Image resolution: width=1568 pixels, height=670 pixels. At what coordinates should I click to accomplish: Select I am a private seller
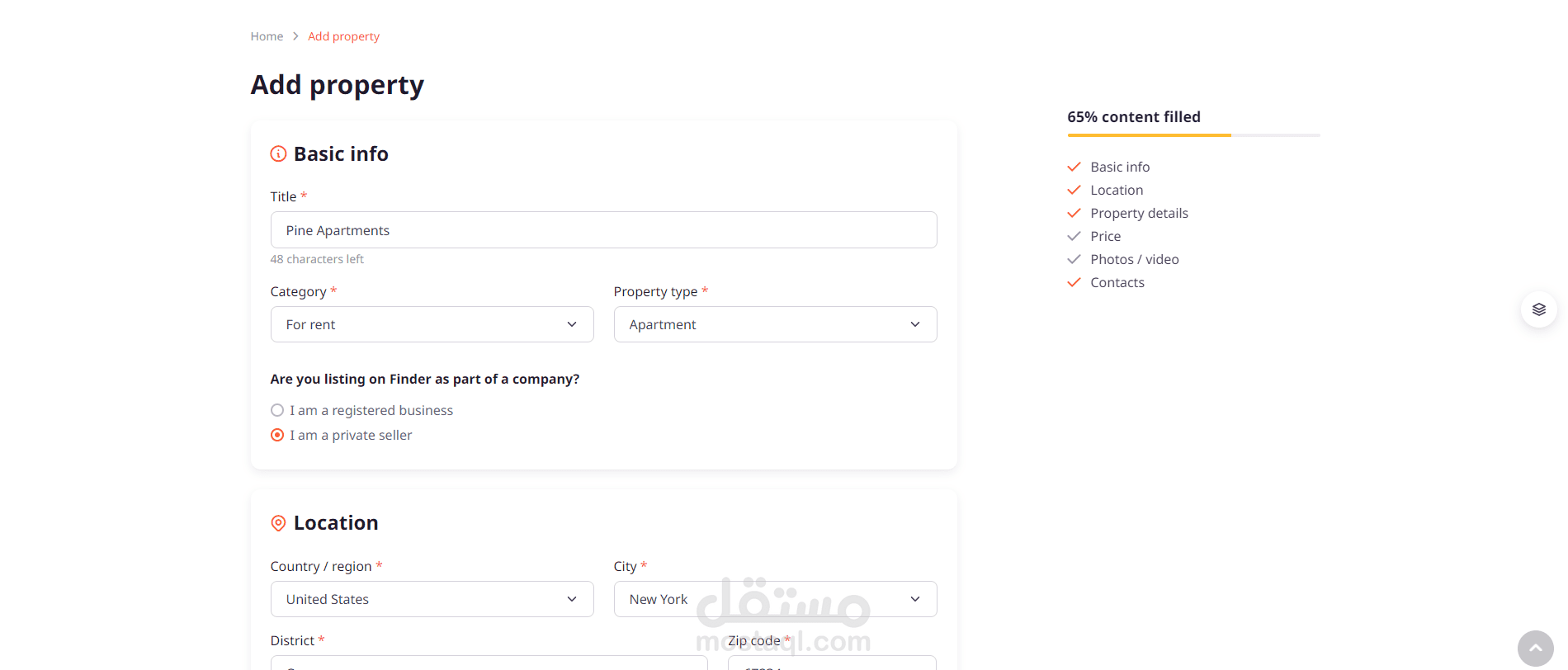tap(277, 435)
